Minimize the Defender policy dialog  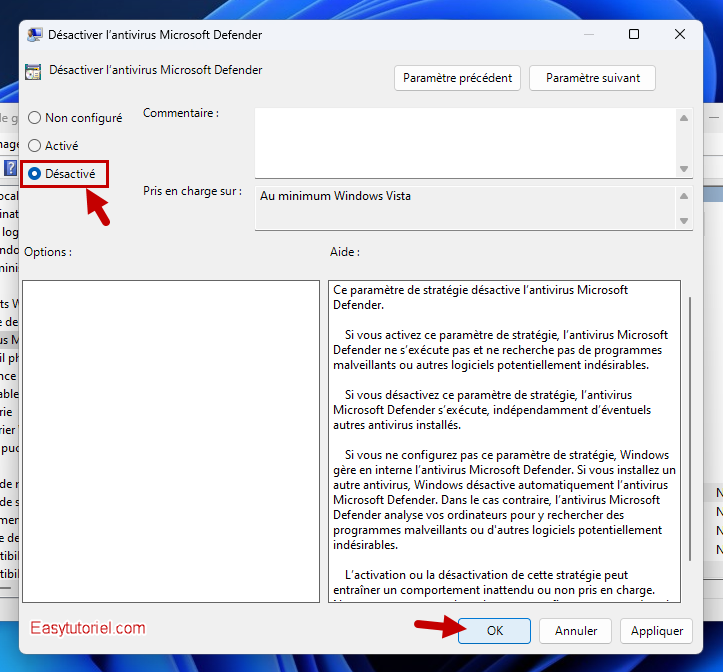(589, 34)
